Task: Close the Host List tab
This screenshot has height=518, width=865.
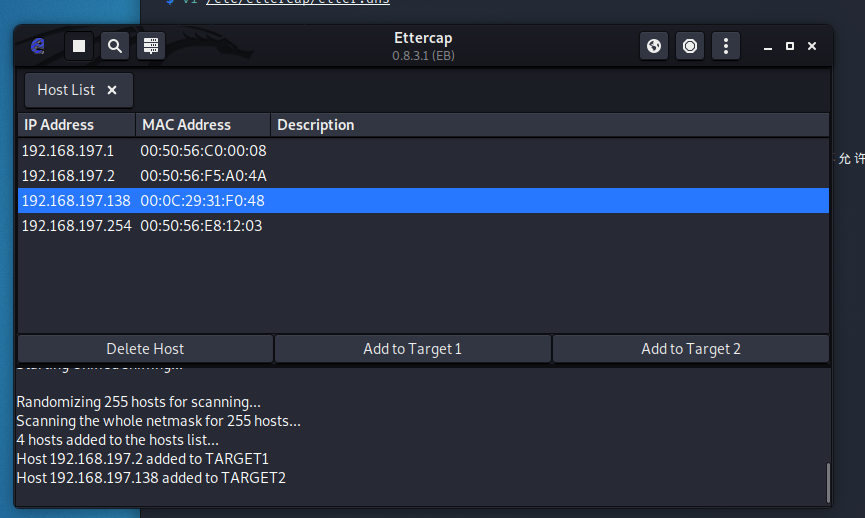Action: tap(112, 90)
